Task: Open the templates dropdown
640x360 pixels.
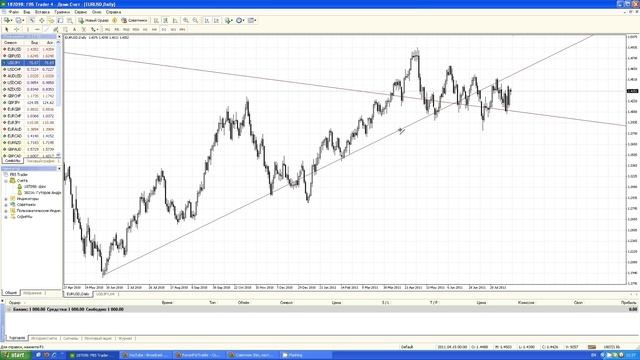Action: point(252,20)
